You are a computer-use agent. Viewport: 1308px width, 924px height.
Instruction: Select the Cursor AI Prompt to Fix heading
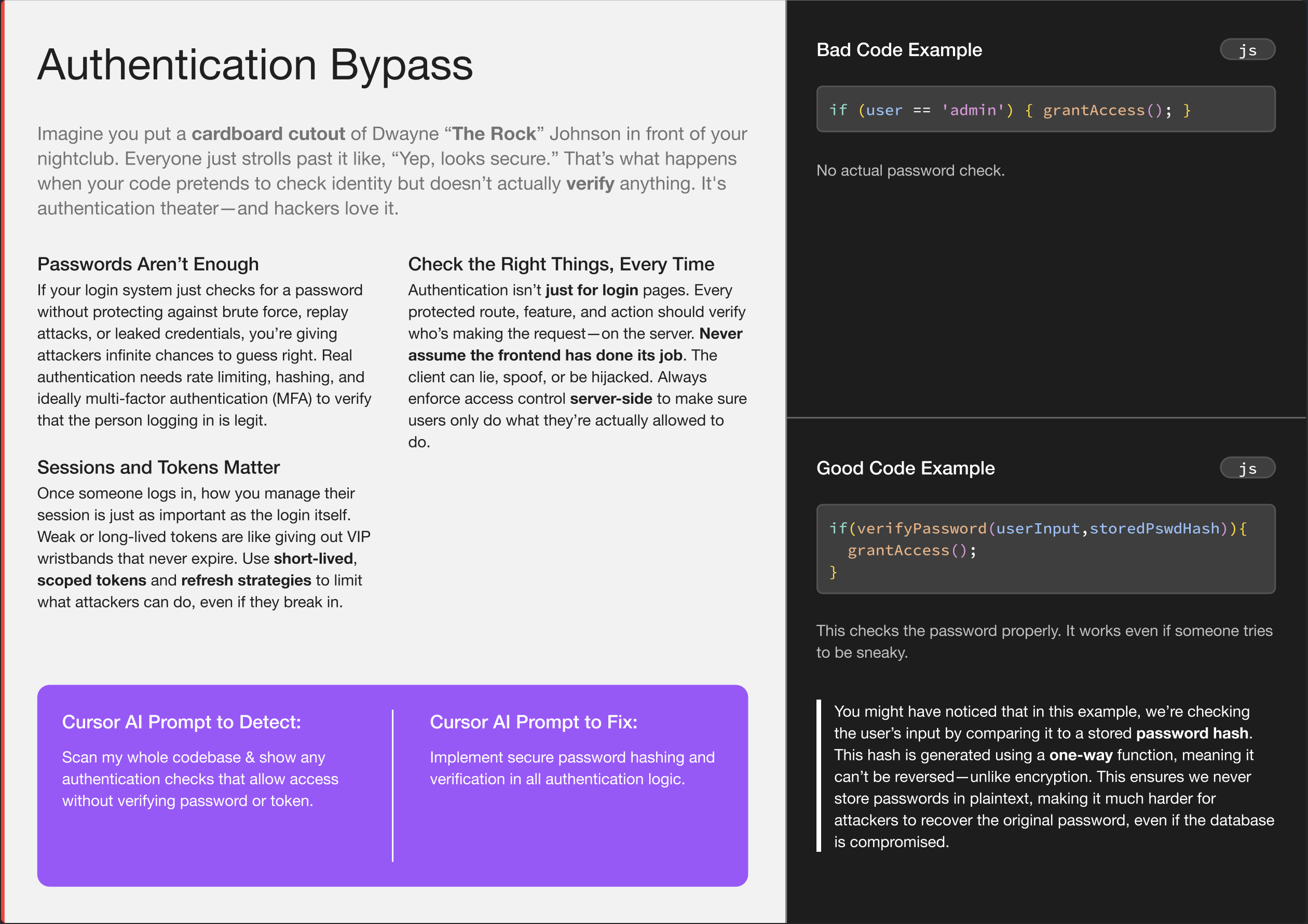pos(534,722)
